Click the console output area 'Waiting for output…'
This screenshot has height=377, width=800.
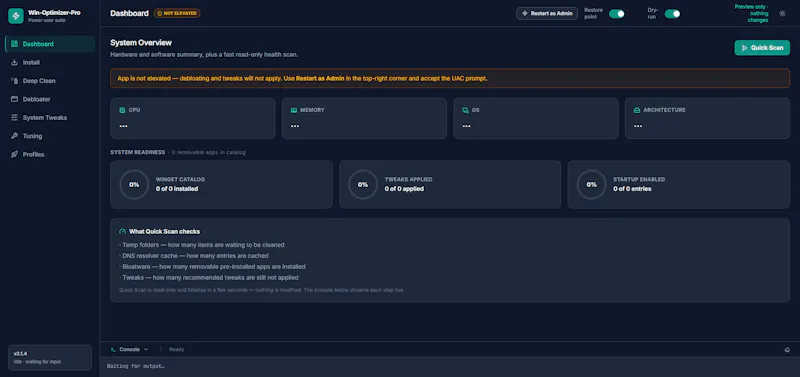click(x=450, y=366)
